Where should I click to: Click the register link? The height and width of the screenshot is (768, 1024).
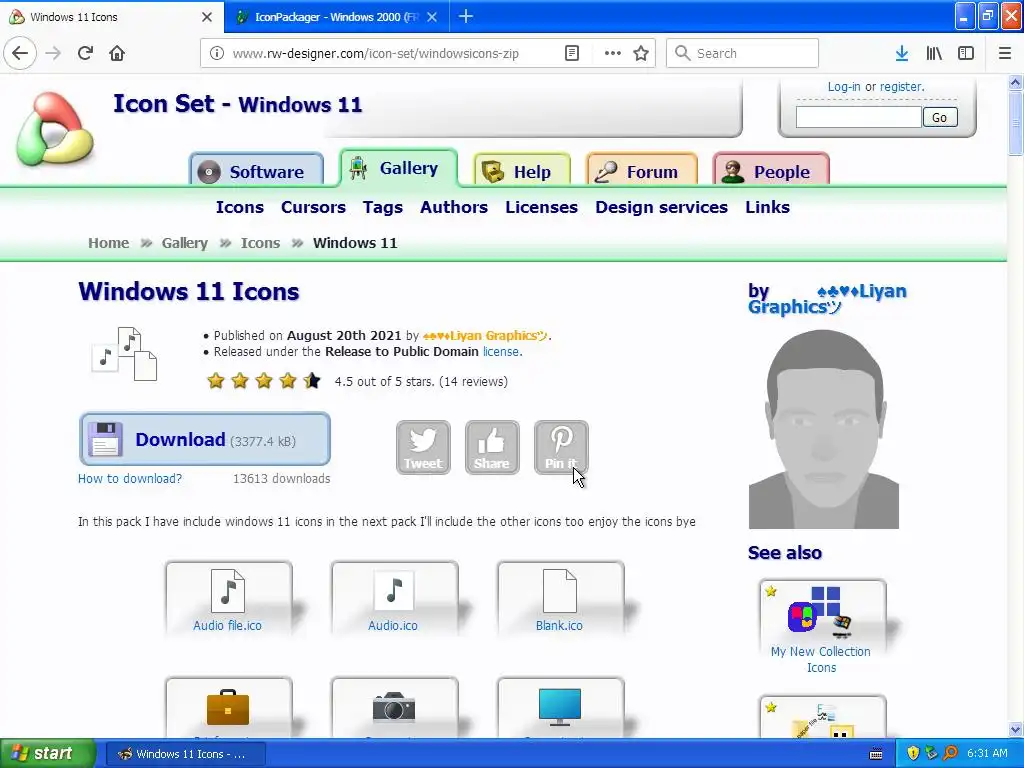[x=901, y=87]
